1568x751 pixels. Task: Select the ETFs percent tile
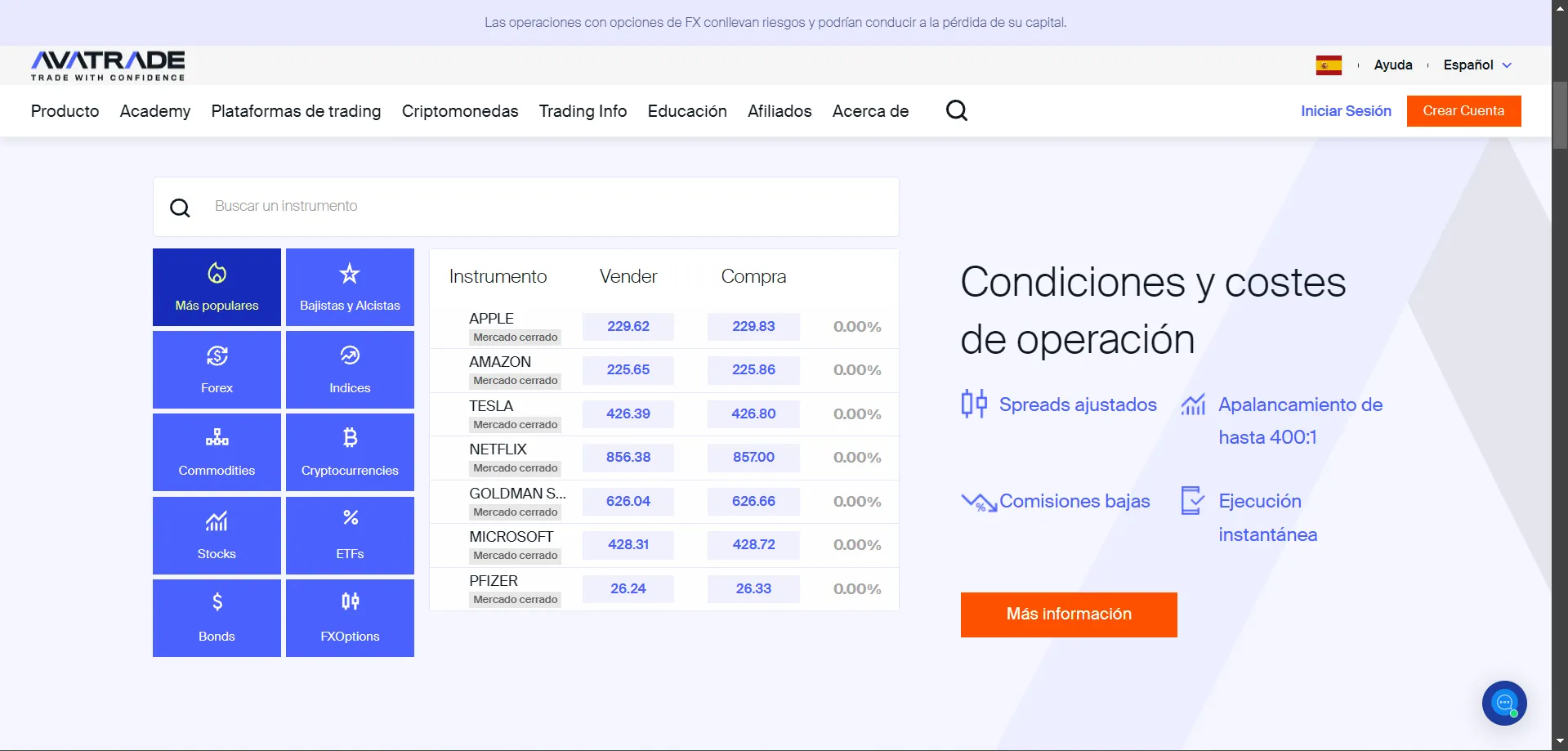point(350,535)
